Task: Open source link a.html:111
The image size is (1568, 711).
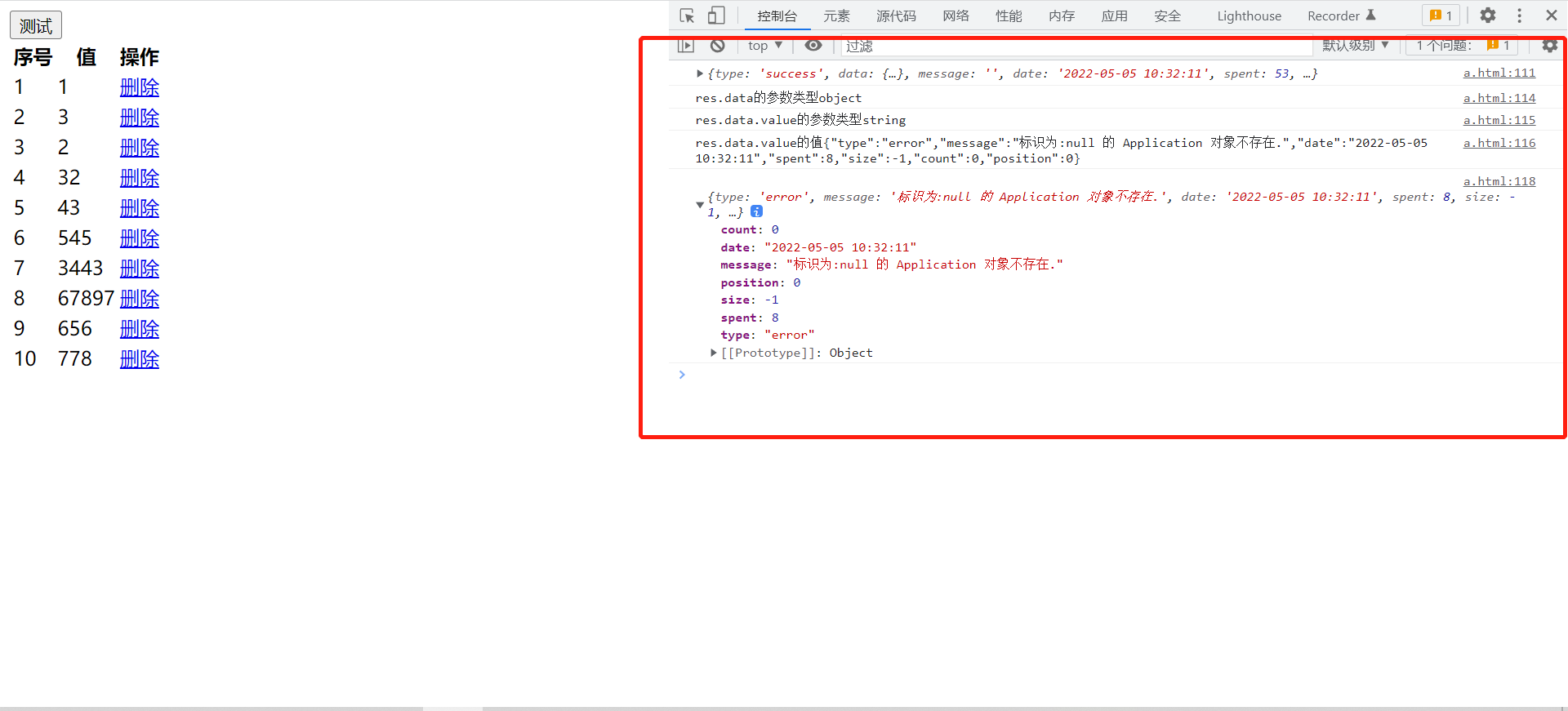Action: [1499, 73]
